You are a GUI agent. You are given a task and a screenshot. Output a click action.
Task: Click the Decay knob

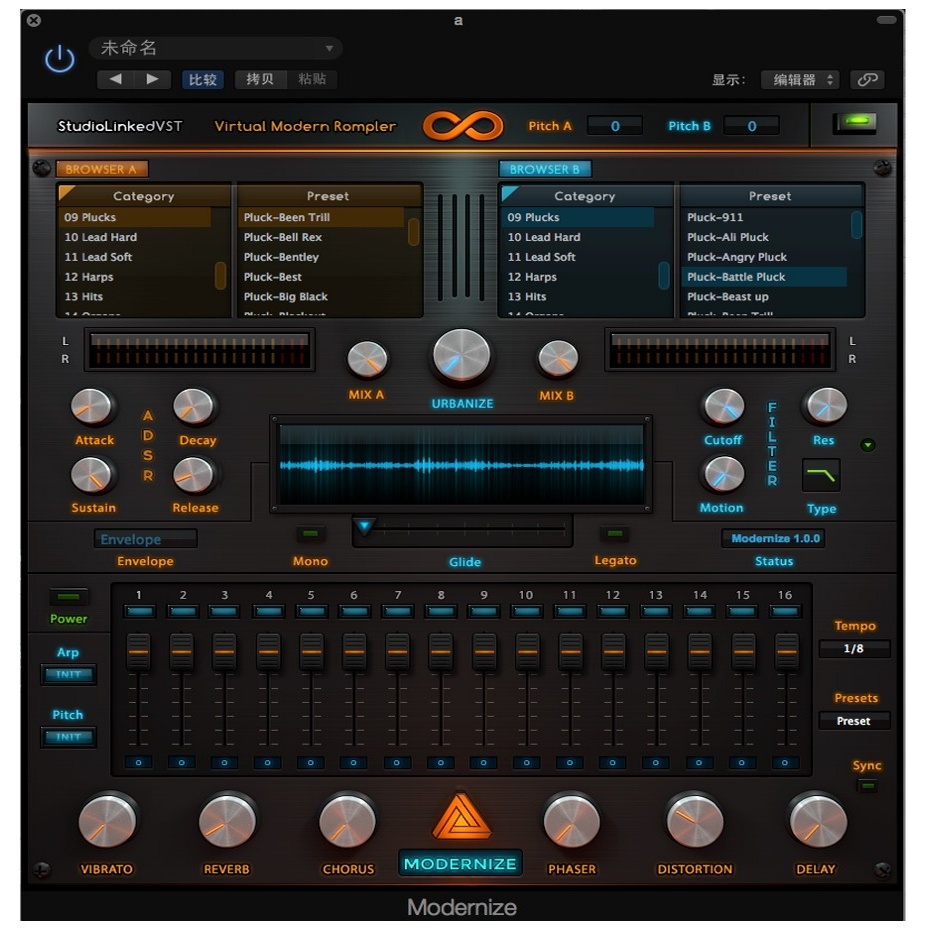[193, 407]
